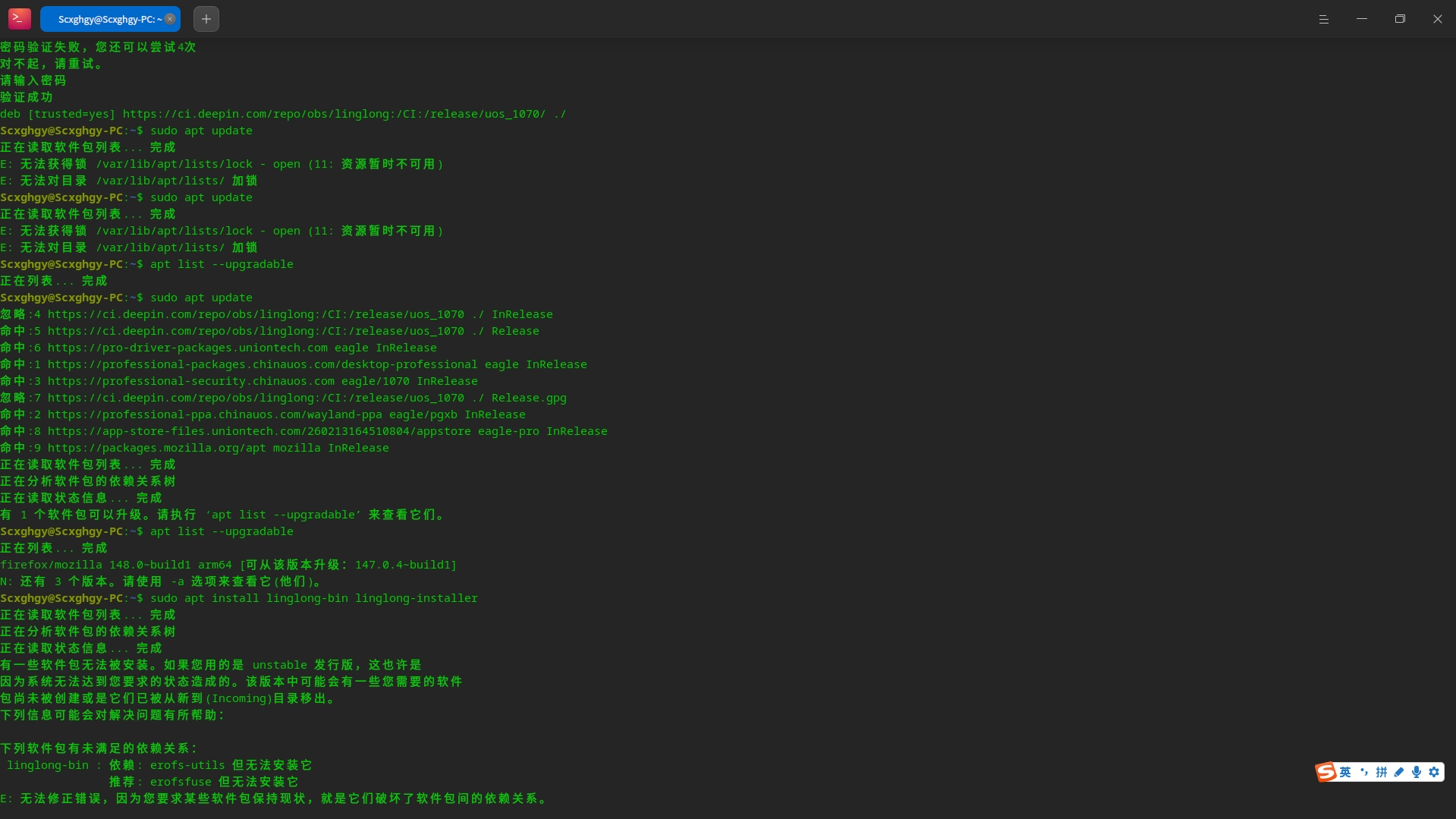This screenshot has height=819, width=1456.
Task: Click the "命中:6" pro-driver-packages line
Action: tap(219, 348)
